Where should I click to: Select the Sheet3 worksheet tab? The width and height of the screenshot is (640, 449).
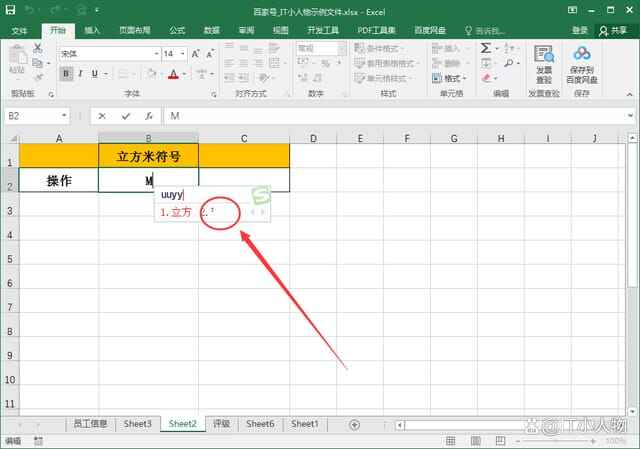(x=138, y=424)
